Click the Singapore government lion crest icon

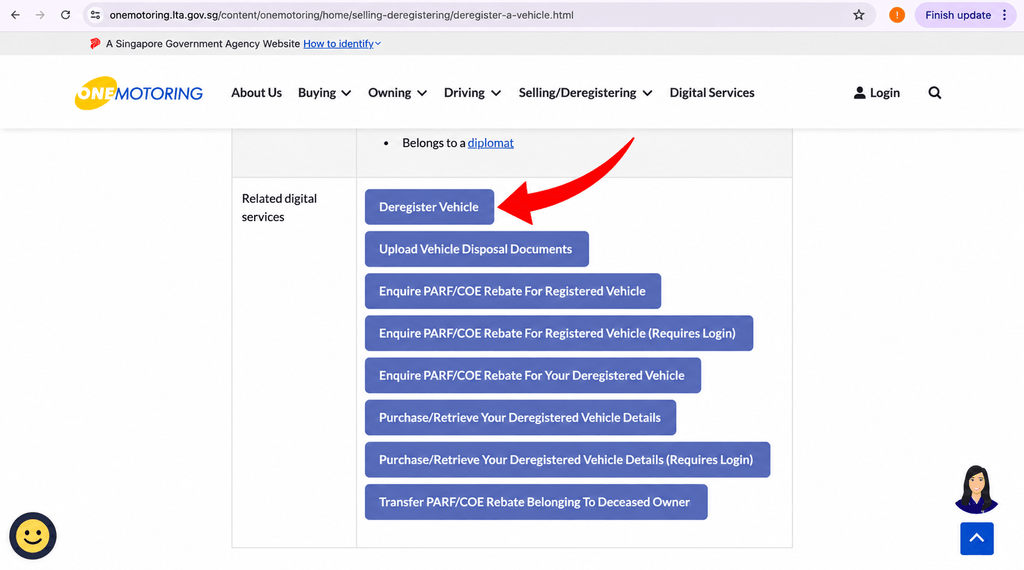pos(95,44)
